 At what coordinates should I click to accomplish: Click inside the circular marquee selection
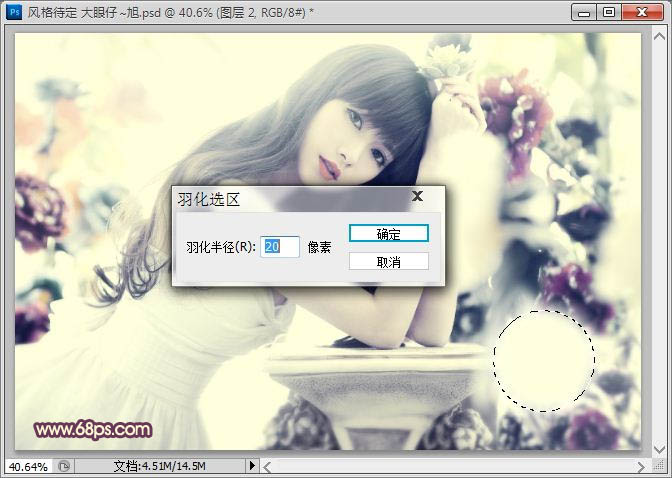point(544,360)
